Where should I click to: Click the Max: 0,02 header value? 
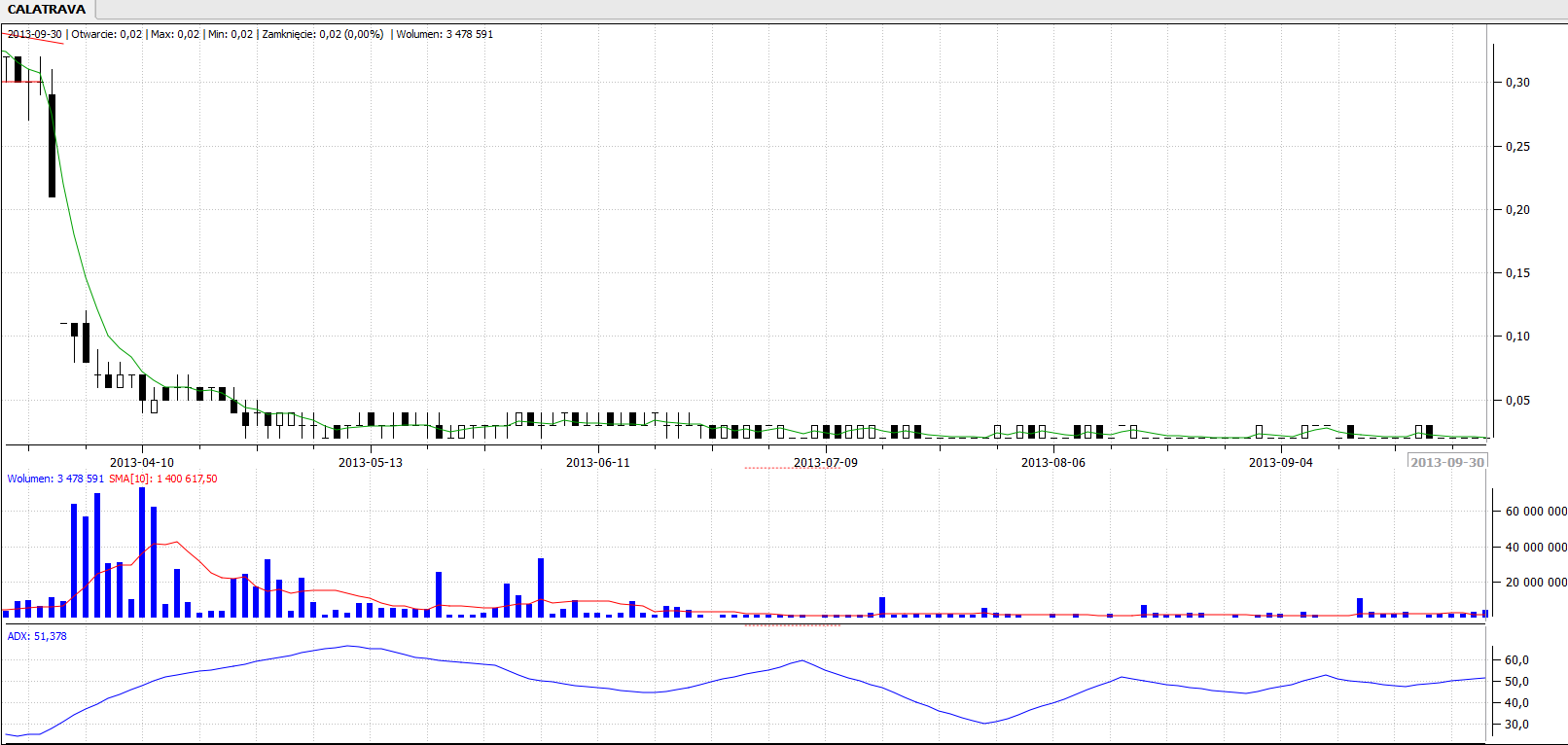(x=175, y=34)
